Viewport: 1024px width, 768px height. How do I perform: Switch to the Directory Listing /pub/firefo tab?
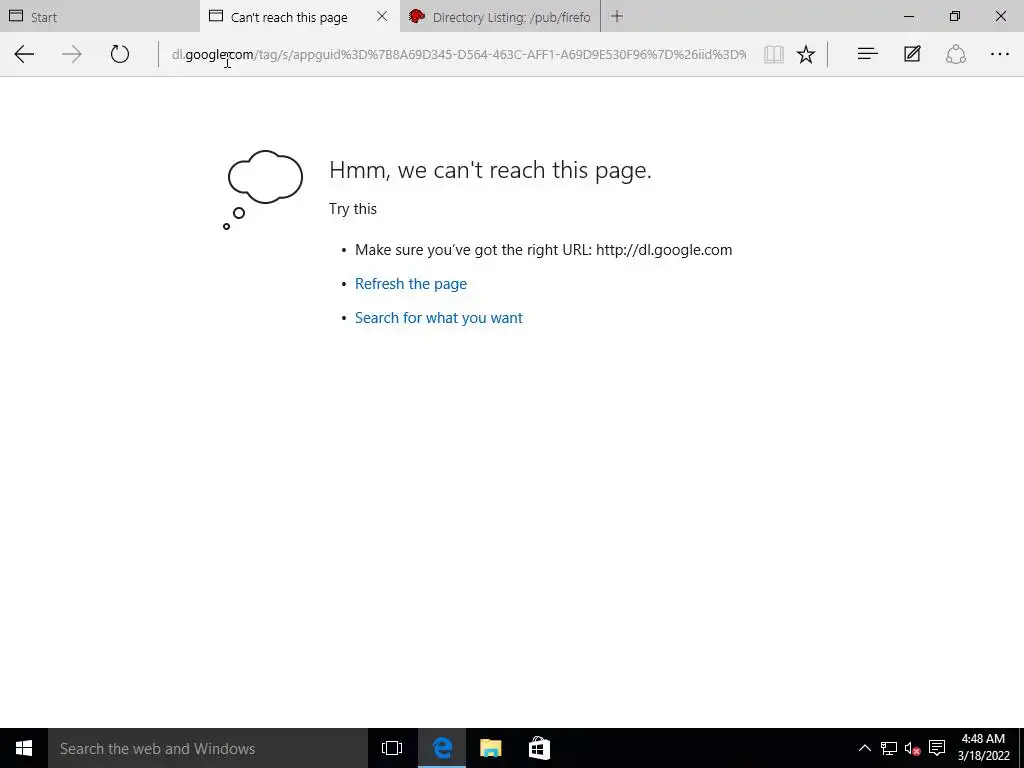[500, 16]
